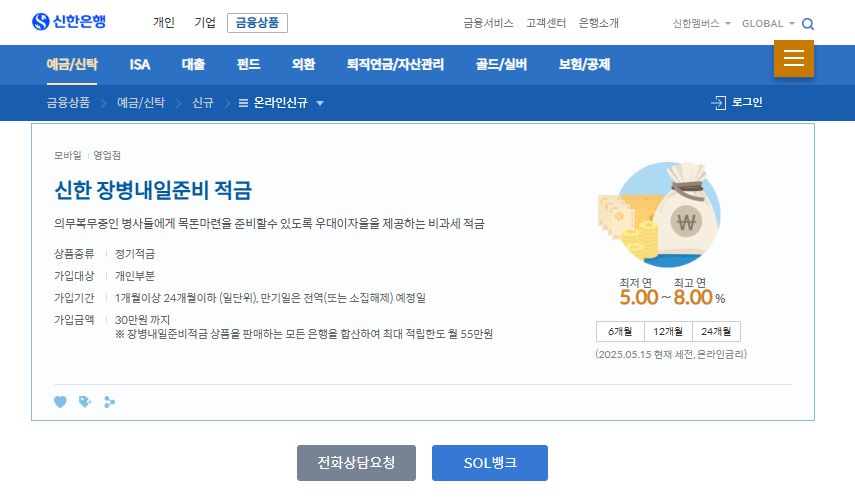Click the 전화상담요청 button

(x=356, y=463)
